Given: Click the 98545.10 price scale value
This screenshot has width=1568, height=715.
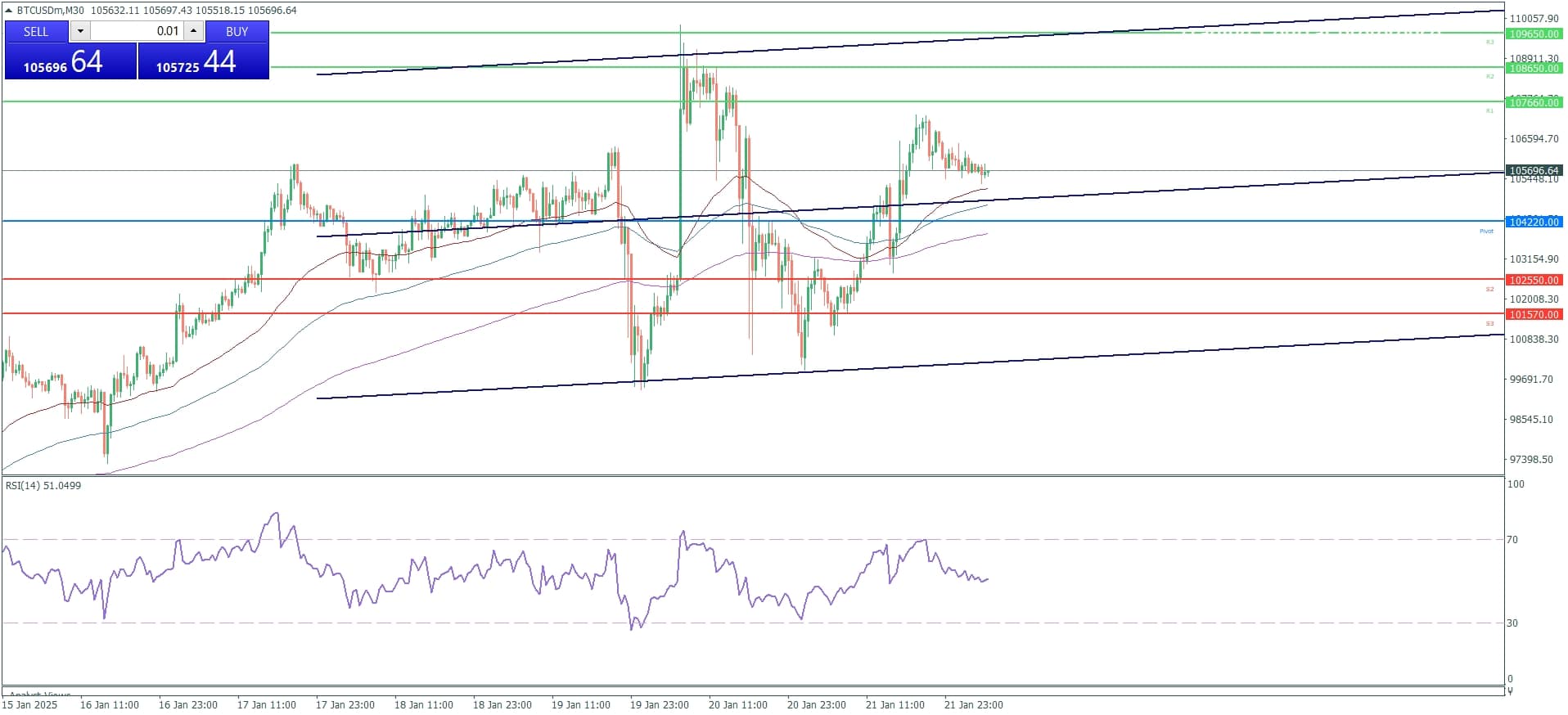Looking at the screenshot, I should (1531, 420).
